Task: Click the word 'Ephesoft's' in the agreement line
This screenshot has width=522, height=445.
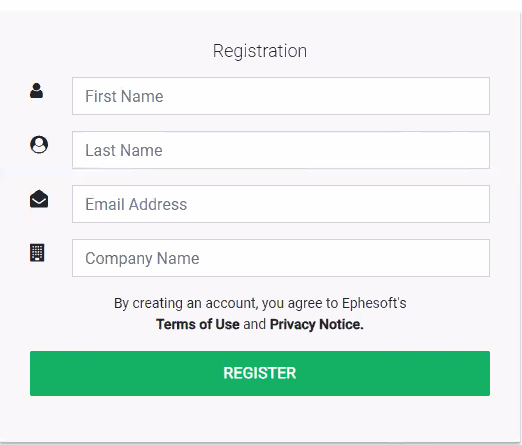Action: (374, 303)
